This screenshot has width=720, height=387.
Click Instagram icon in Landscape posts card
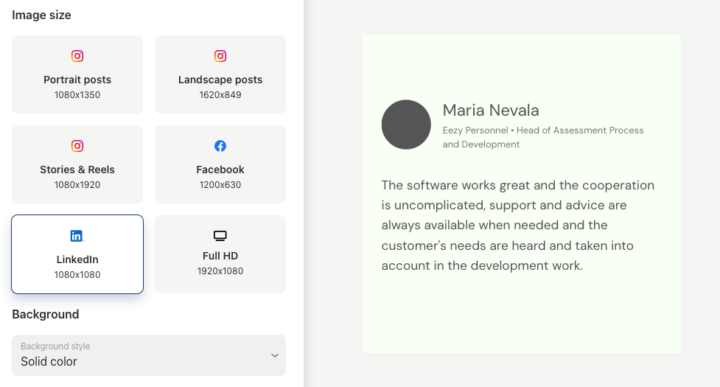pos(220,56)
